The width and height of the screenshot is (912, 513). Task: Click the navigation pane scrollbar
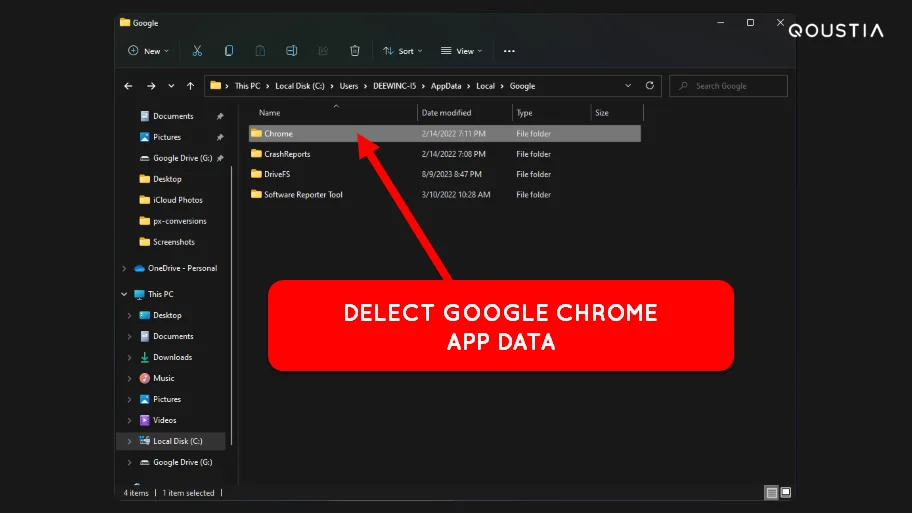pos(231,305)
